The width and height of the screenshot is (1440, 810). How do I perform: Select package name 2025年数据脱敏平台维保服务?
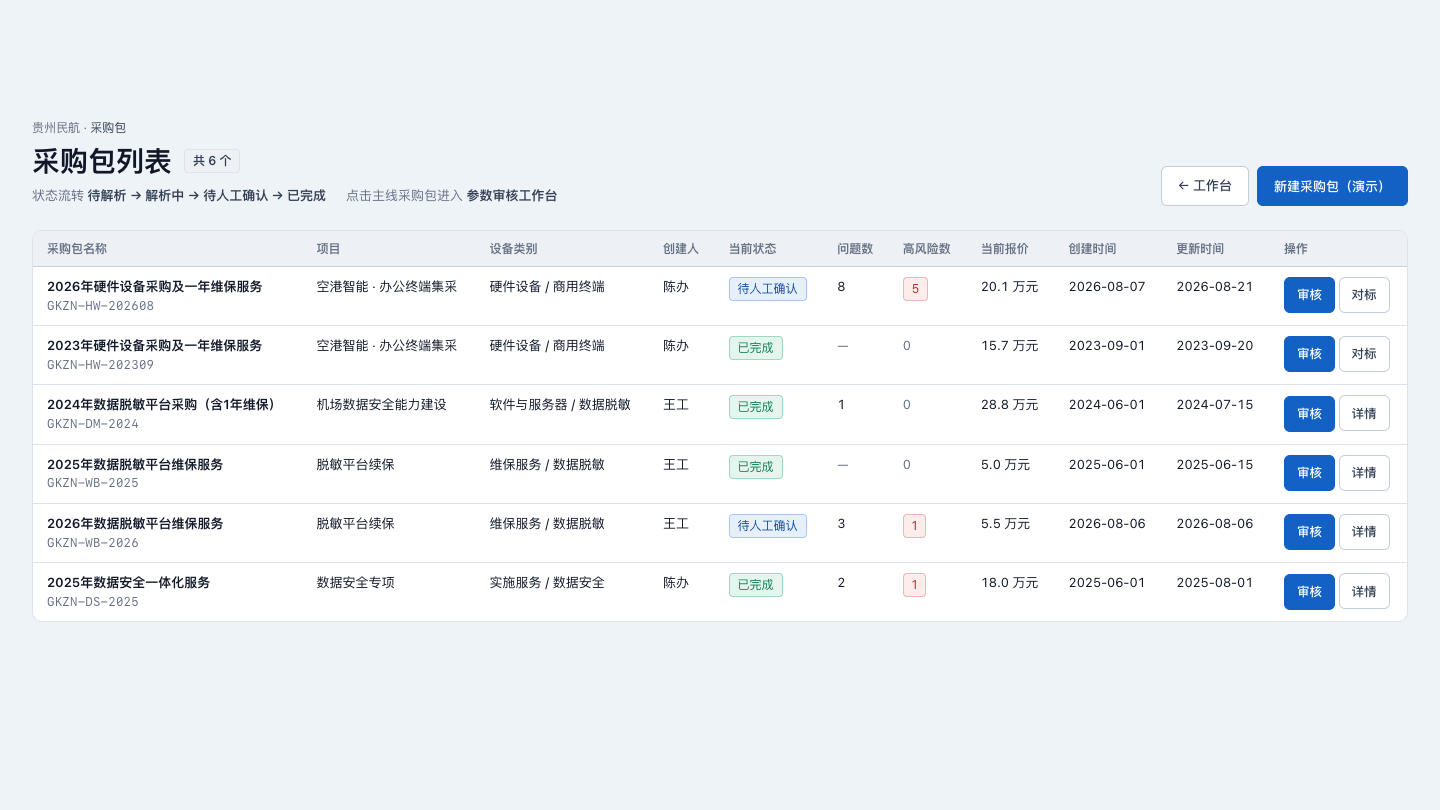pyautogui.click(x=135, y=465)
